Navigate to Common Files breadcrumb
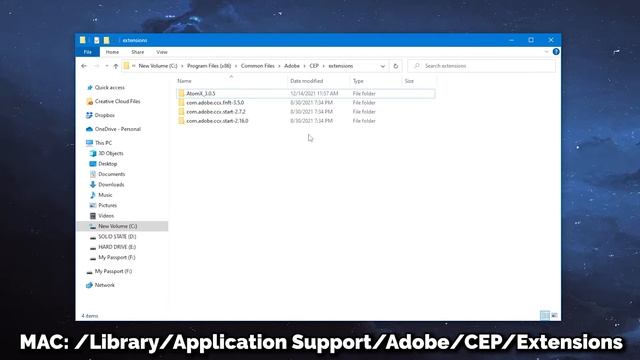 [x=258, y=66]
